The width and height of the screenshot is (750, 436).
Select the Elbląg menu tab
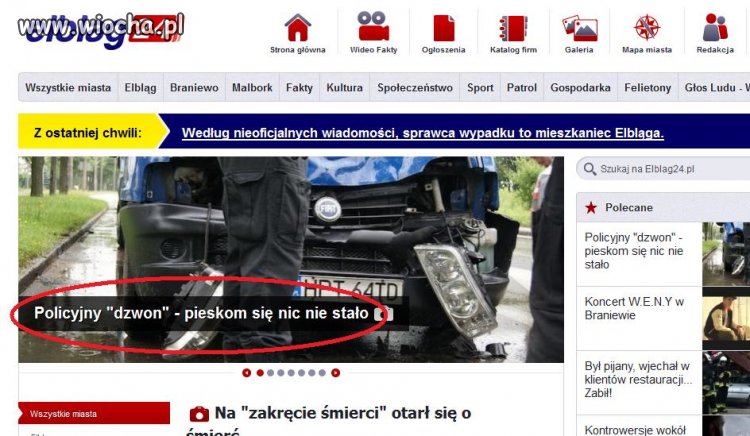click(x=140, y=87)
